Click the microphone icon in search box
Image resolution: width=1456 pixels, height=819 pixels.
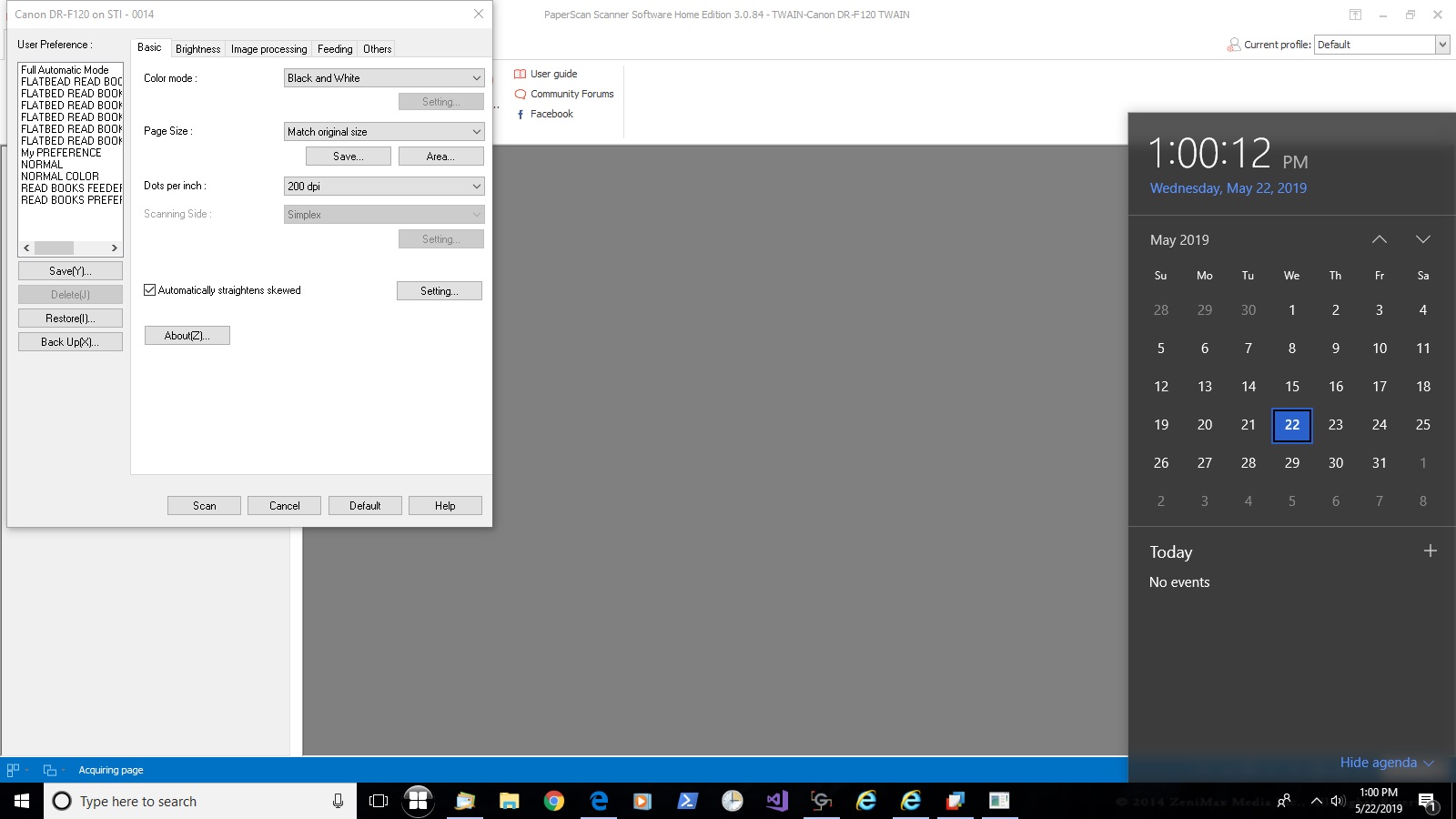pos(338,801)
